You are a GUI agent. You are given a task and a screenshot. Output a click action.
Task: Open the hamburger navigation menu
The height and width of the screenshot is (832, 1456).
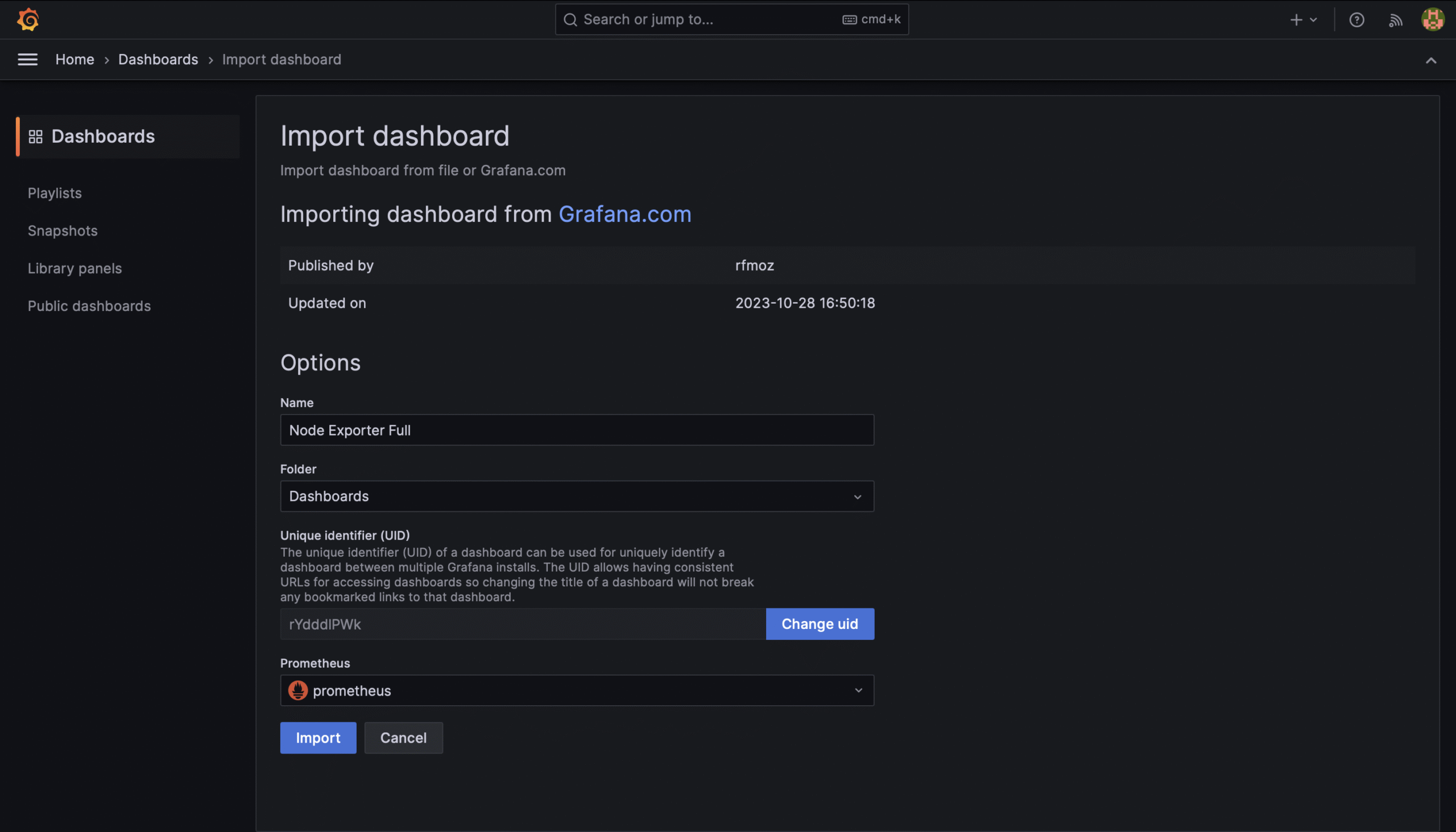(x=27, y=59)
